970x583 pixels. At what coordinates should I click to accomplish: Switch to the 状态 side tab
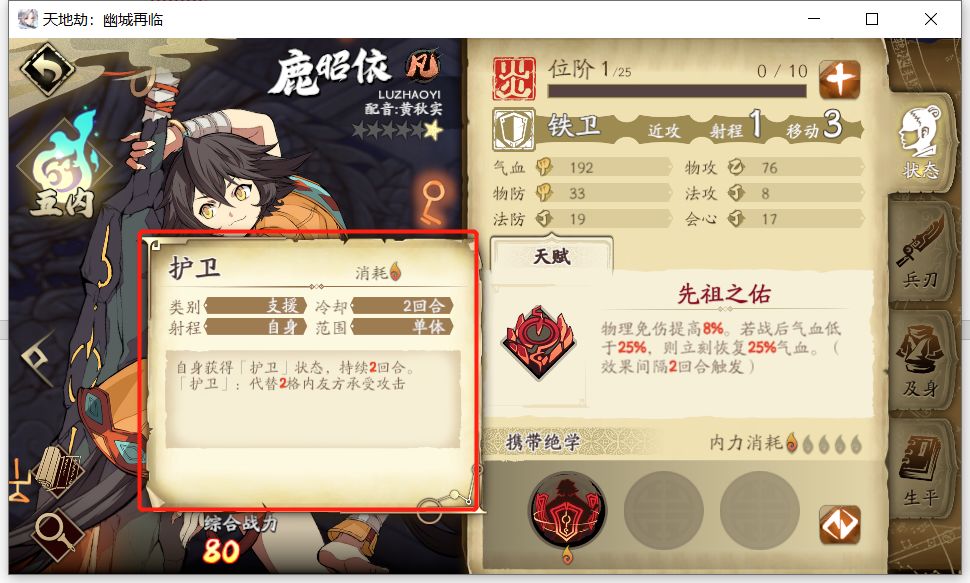(921, 143)
